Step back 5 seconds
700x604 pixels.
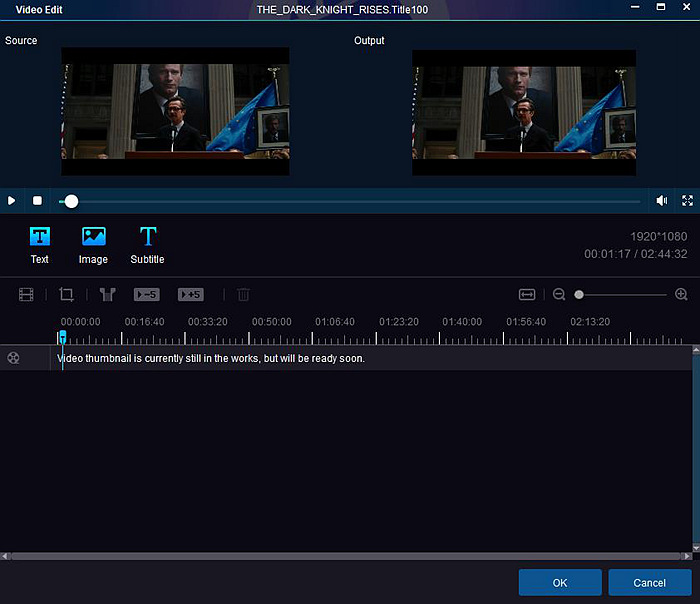coord(147,295)
